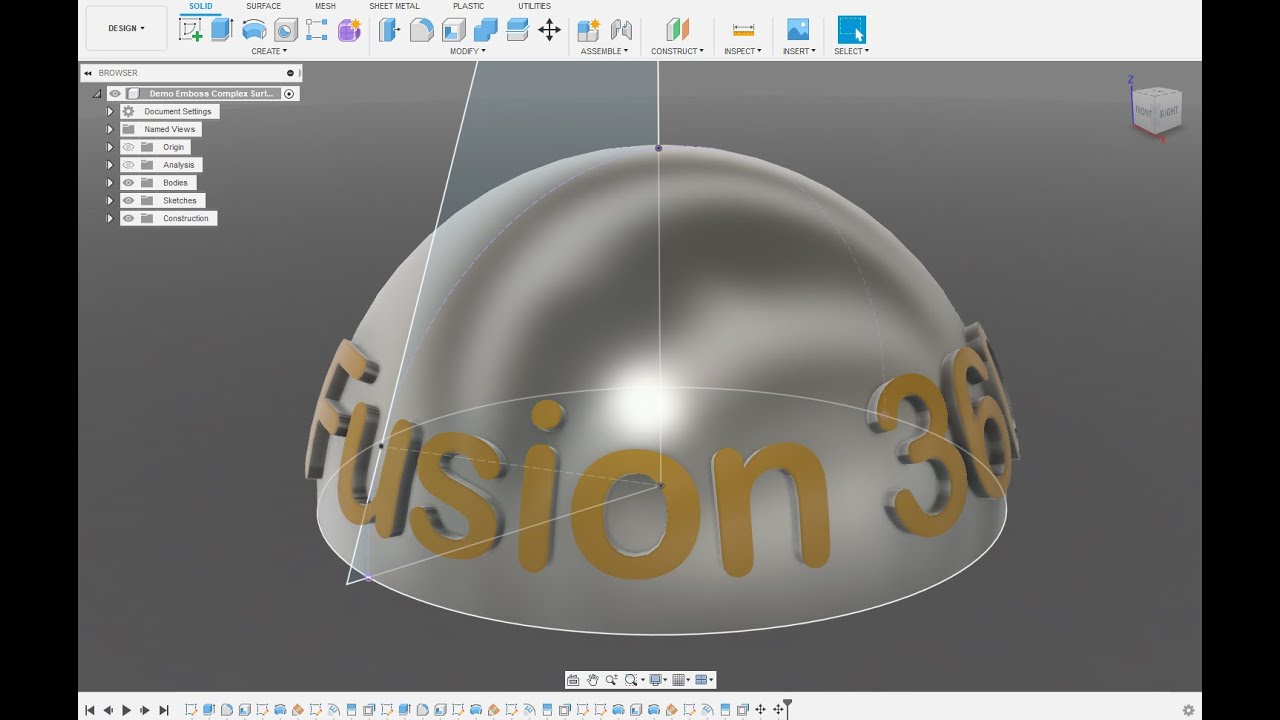
Task: Switch to the SURFACE tab
Action: tap(263, 6)
